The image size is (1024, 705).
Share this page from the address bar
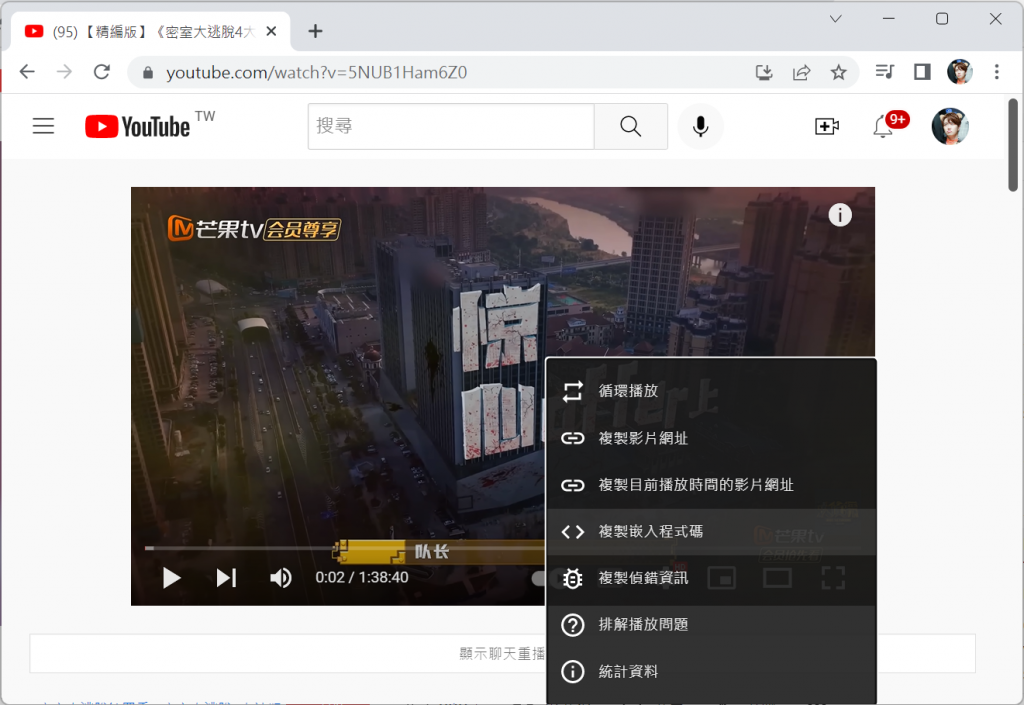click(801, 72)
